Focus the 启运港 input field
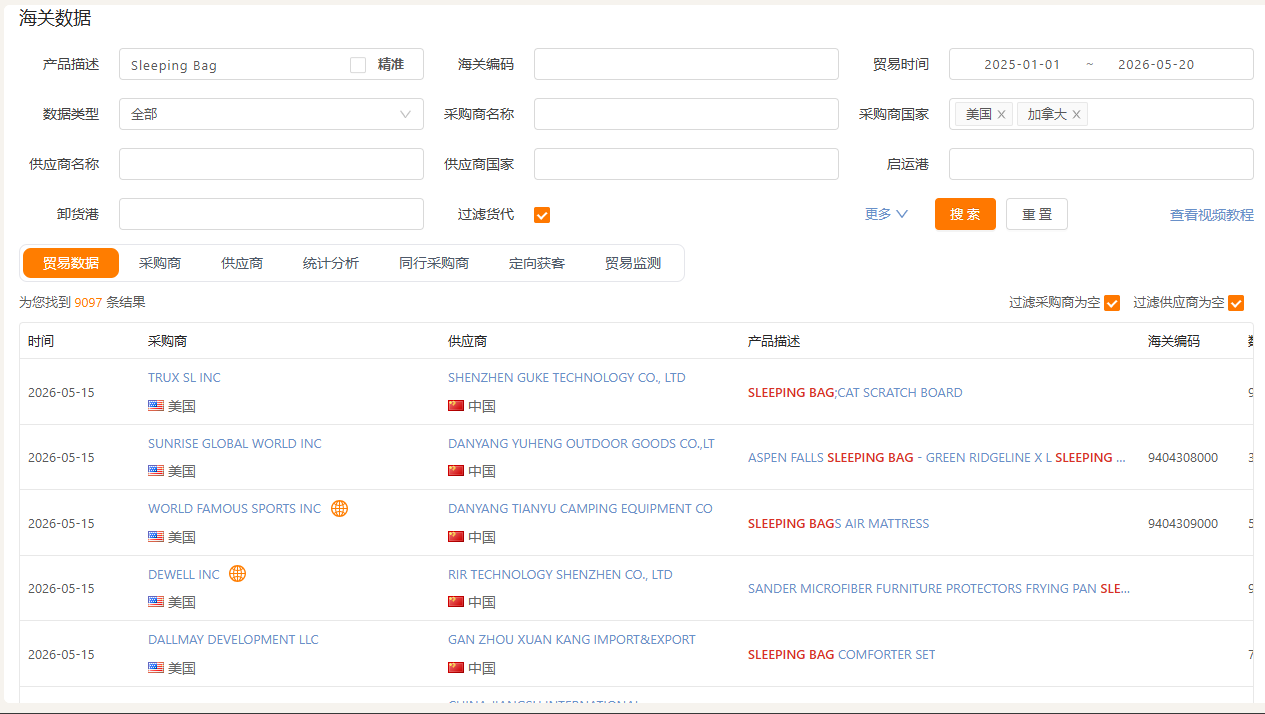Image resolution: width=1265 pixels, height=714 pixels. tap(1101, 164)
